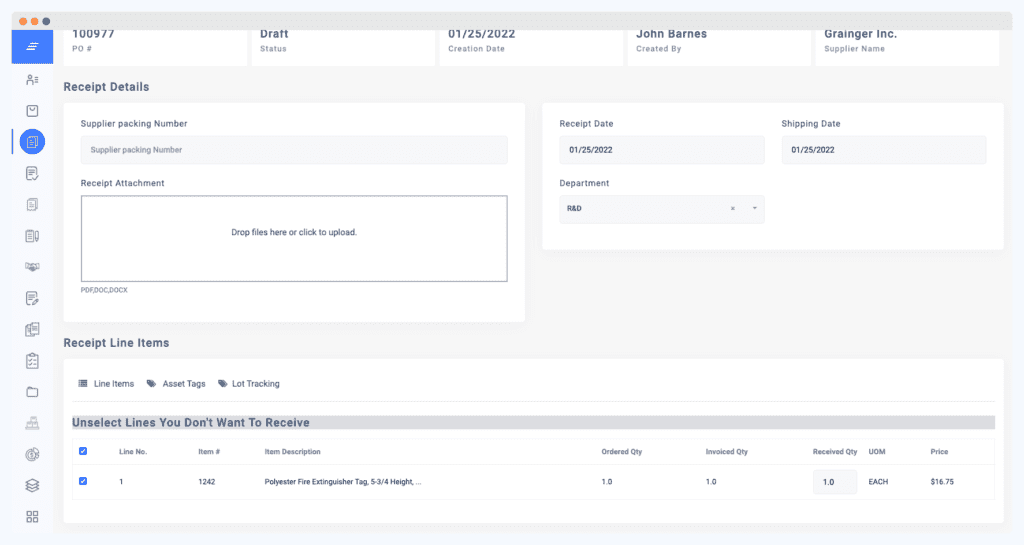
Task: Open the Receipt Date picker field
Action: pyautogui.click(x=661, y=150)
